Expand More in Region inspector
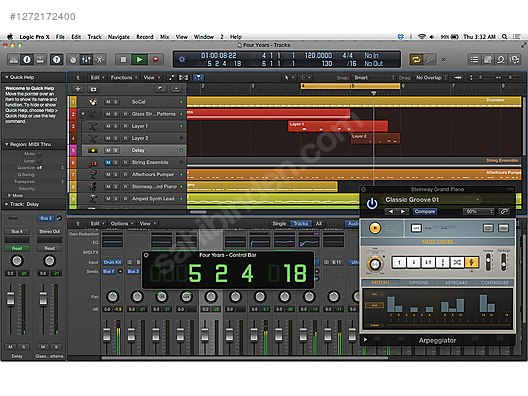The height and width of the screenshot is (396, 528). coord(9,195)
